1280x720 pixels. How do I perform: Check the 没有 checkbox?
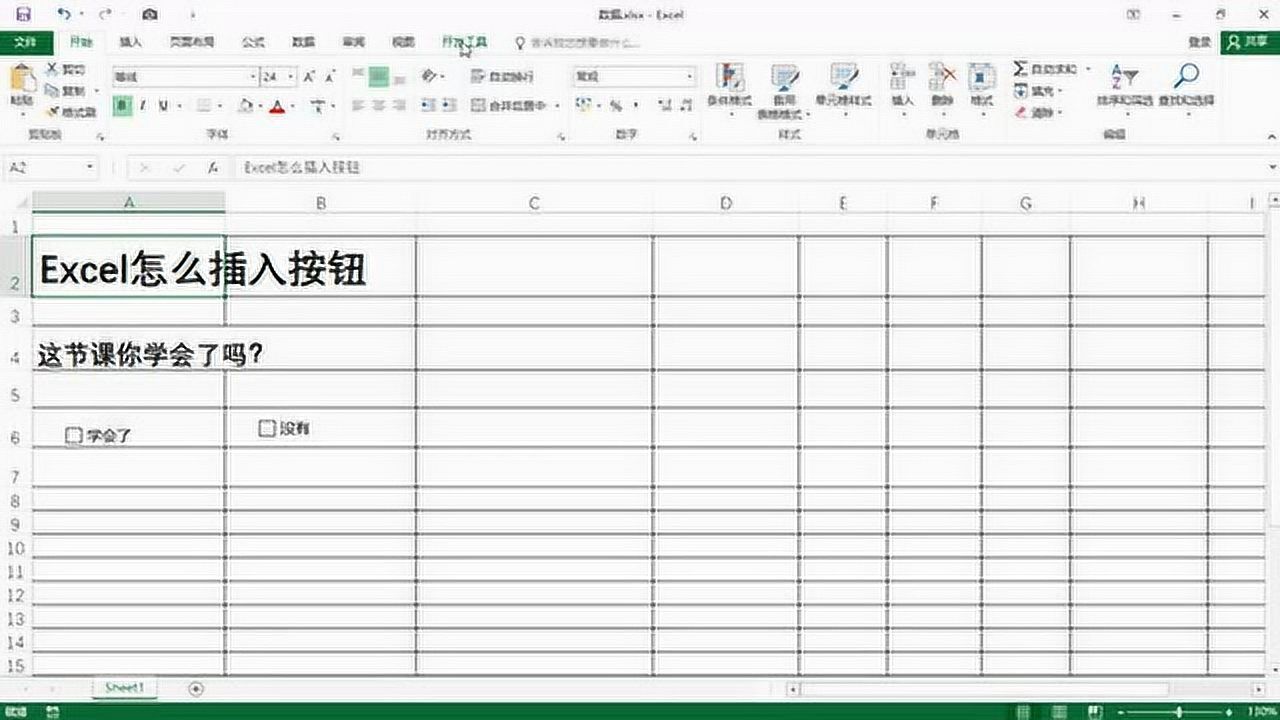[x=266, y=428]
